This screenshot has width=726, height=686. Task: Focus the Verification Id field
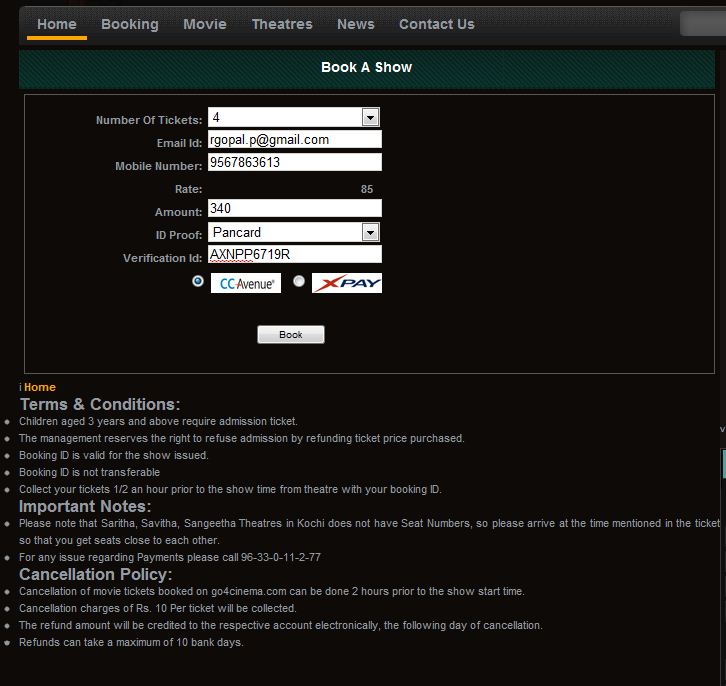[294, 254]
